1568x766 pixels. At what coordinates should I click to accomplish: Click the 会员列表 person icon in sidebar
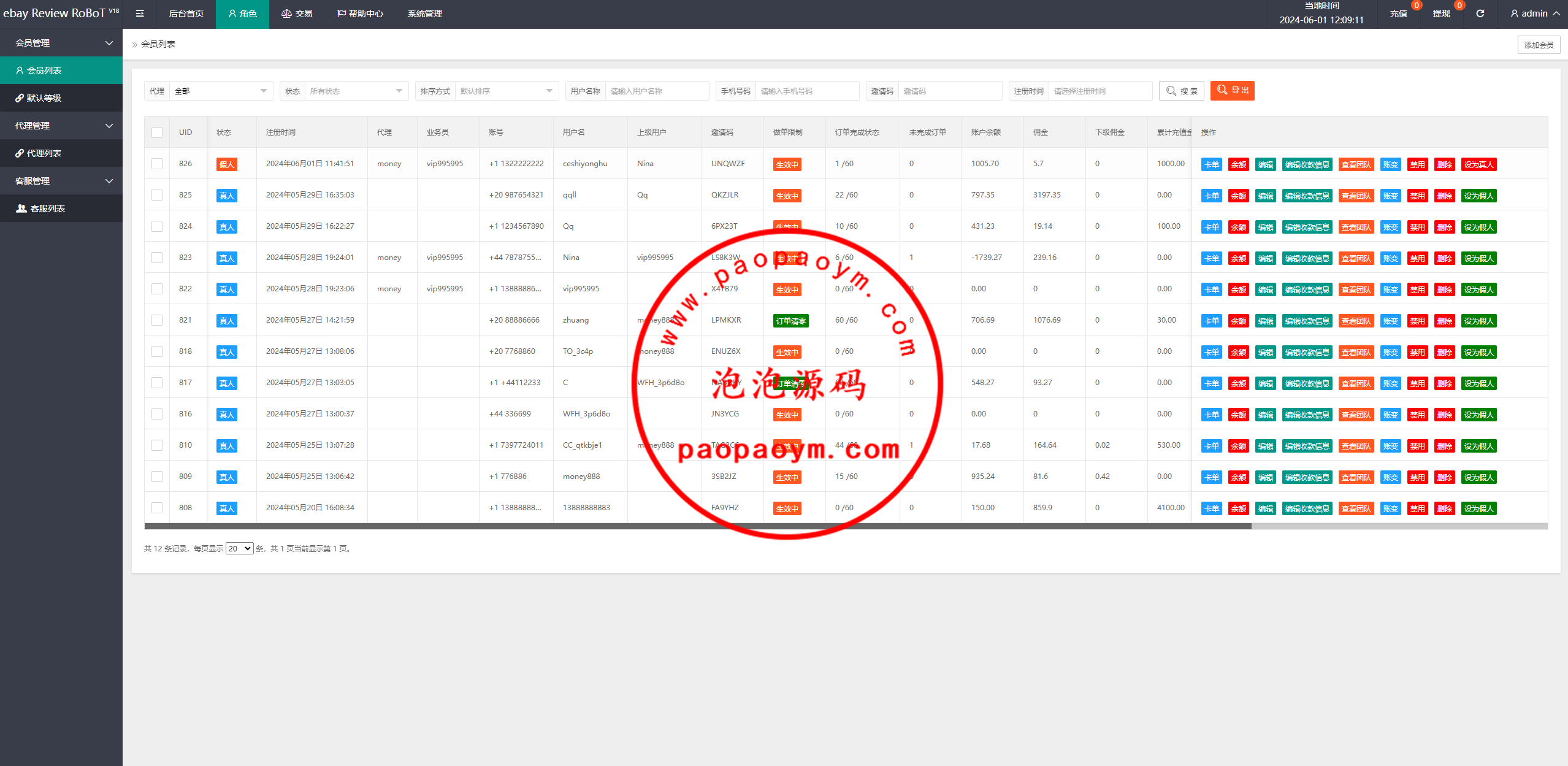click(20, 71)
